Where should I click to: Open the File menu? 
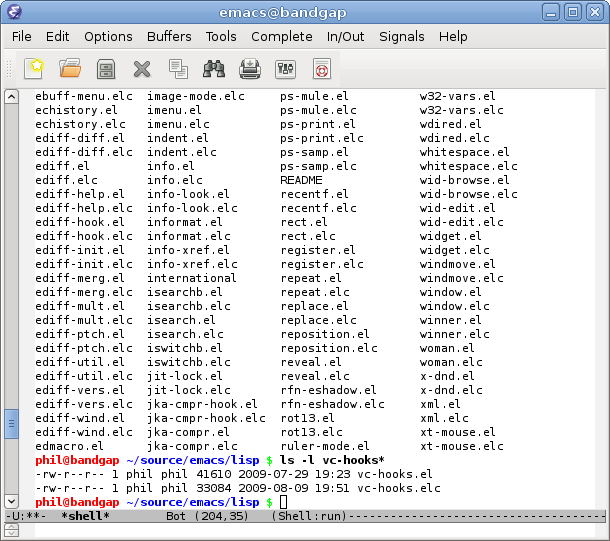tap(21, 37)
